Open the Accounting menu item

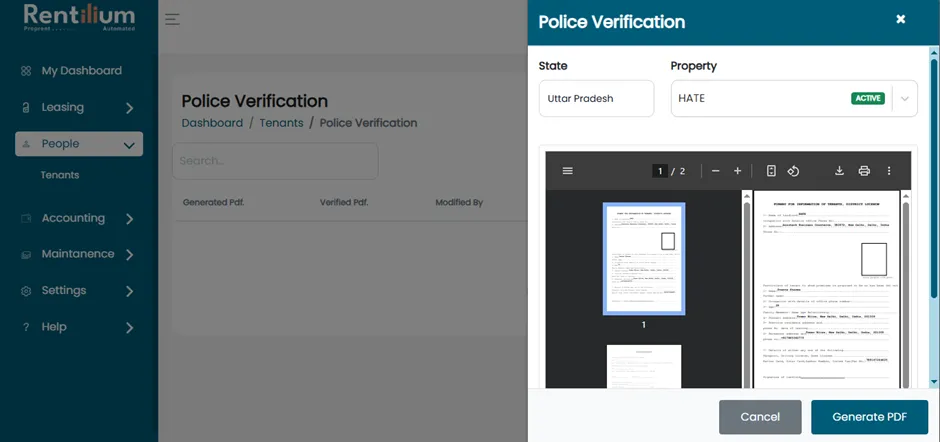tap(73, 218)
